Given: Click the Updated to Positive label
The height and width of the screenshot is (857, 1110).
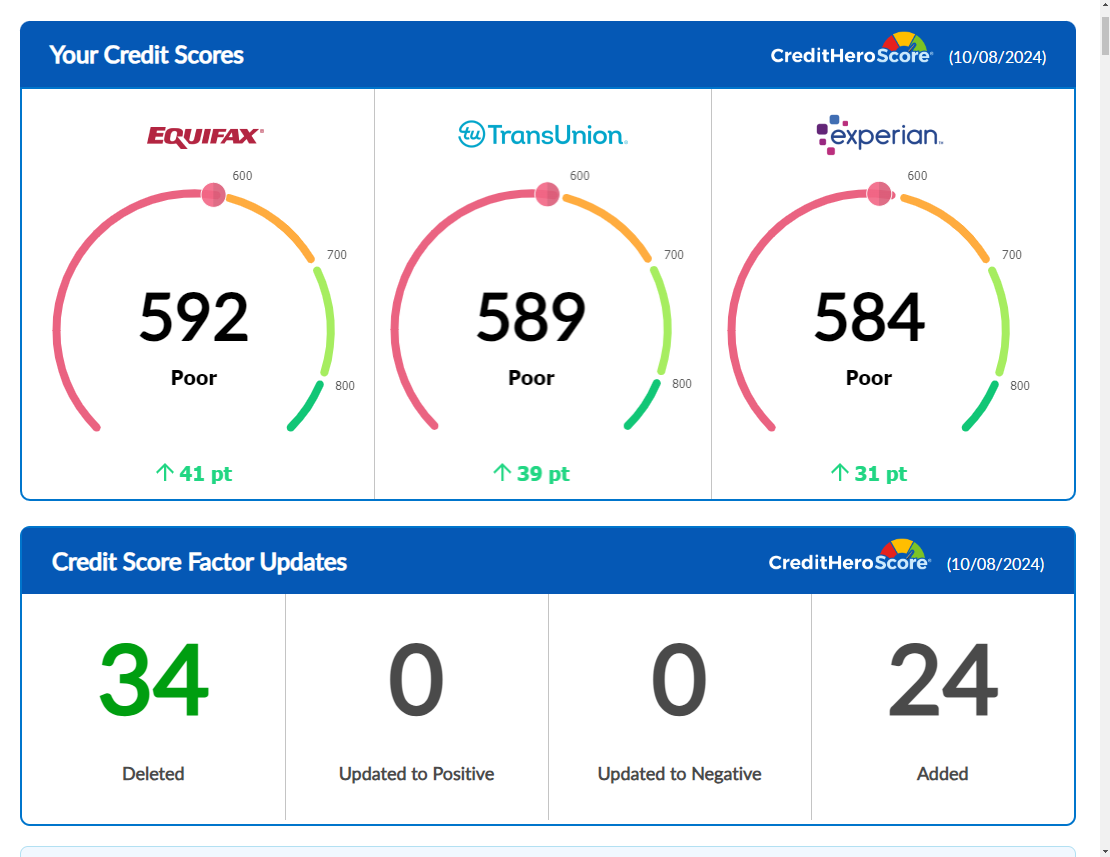Looking at the screenshot, I should click(x=416, y=773).
